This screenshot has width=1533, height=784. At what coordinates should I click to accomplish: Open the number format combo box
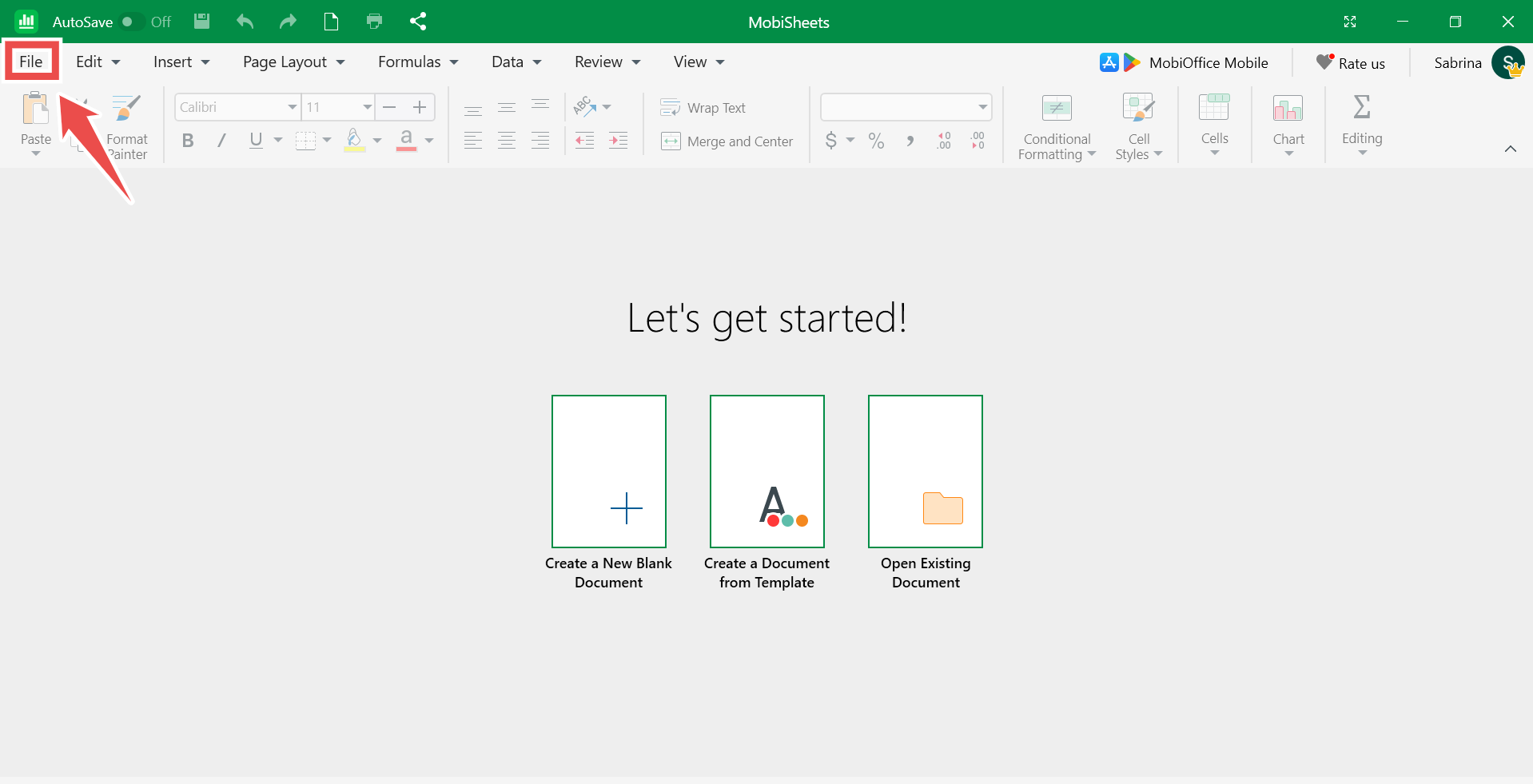coord(906,107)
